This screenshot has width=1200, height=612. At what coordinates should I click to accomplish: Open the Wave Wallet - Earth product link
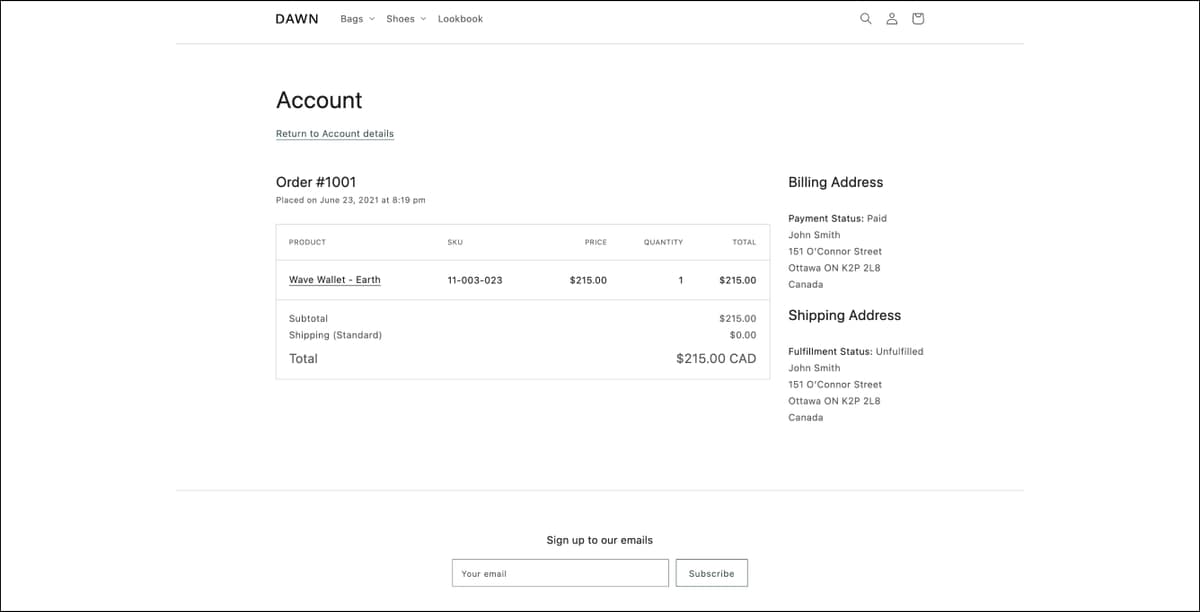pos(335,280)
